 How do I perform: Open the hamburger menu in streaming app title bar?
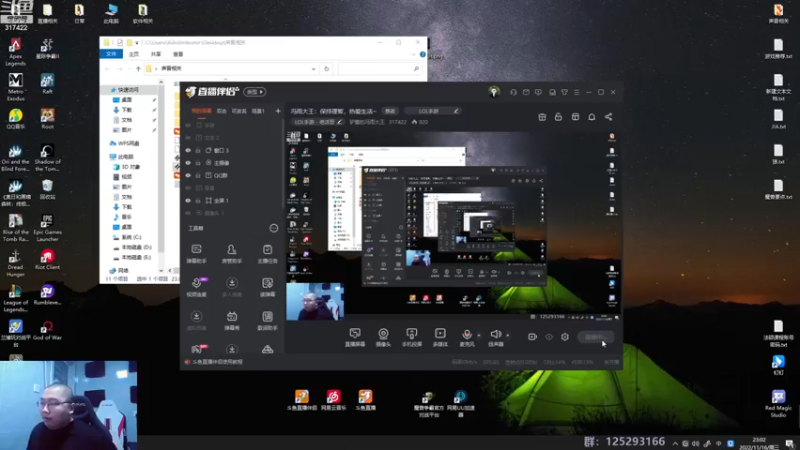pos(577,92)
